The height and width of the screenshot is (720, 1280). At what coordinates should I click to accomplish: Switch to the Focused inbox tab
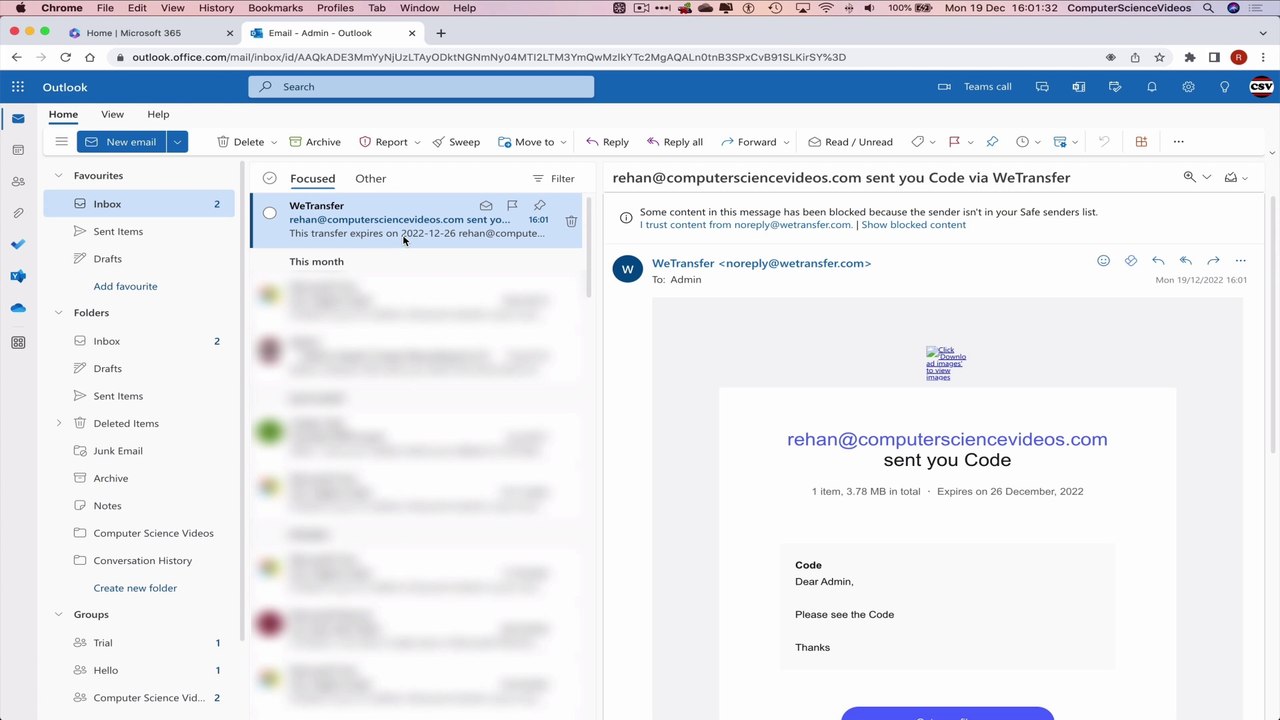pos(312,179)
